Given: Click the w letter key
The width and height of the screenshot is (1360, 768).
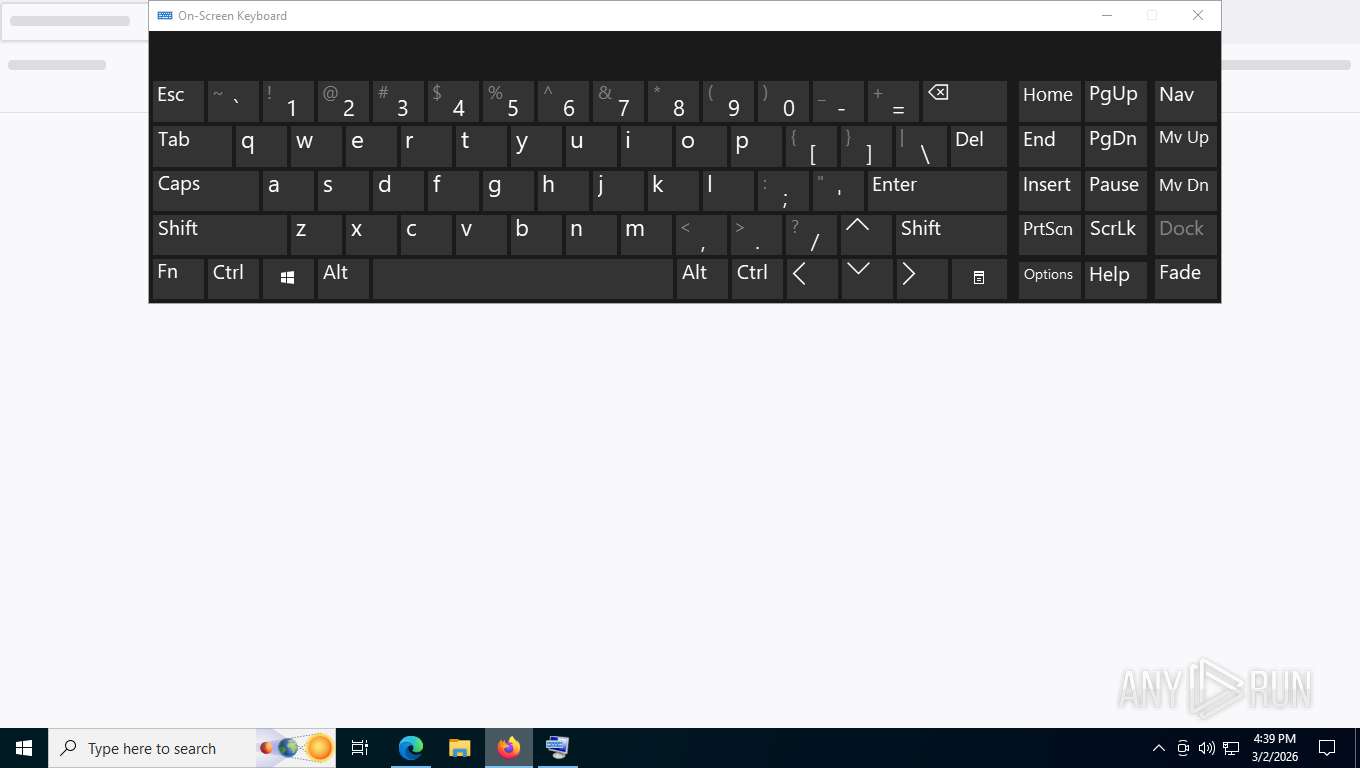Looking at the screenshot, I should (x=316, y=146).
